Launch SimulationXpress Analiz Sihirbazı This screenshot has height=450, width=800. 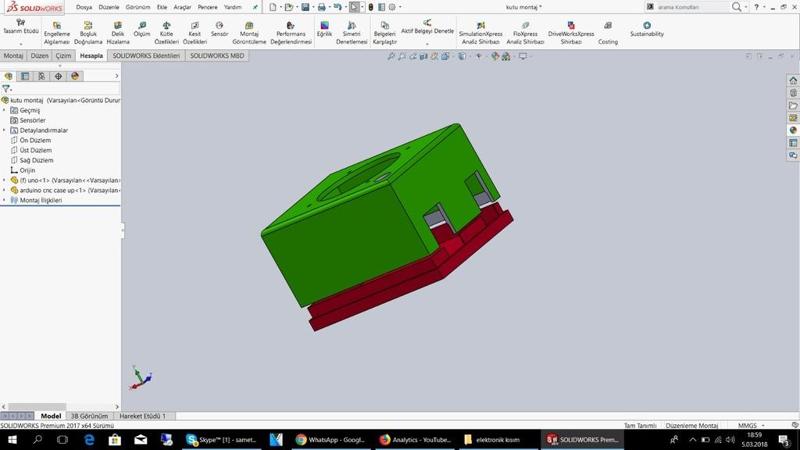coord(481,33)
